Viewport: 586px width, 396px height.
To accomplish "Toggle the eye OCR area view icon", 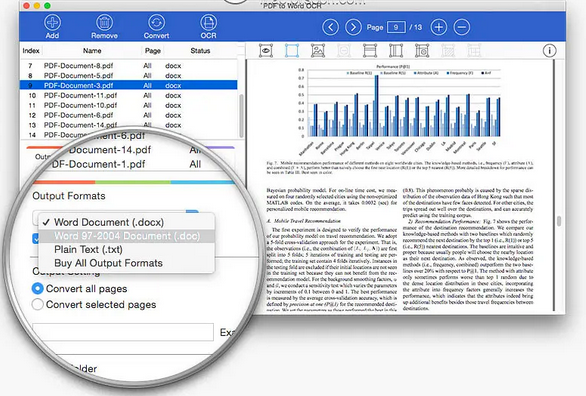I will click(266, 50).
